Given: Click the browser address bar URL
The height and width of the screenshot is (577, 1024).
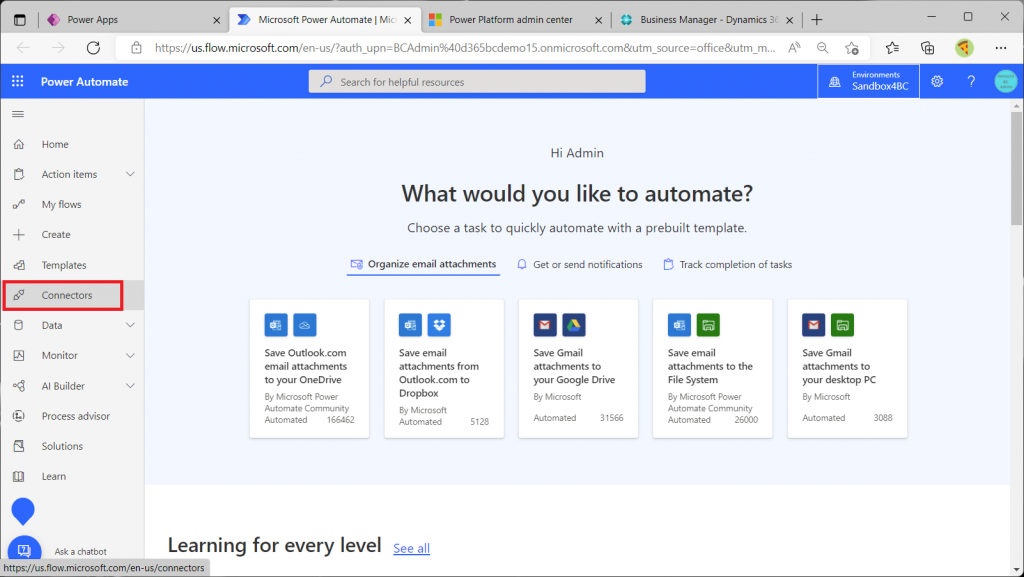Looking at the screenshot, I should 465,48.
